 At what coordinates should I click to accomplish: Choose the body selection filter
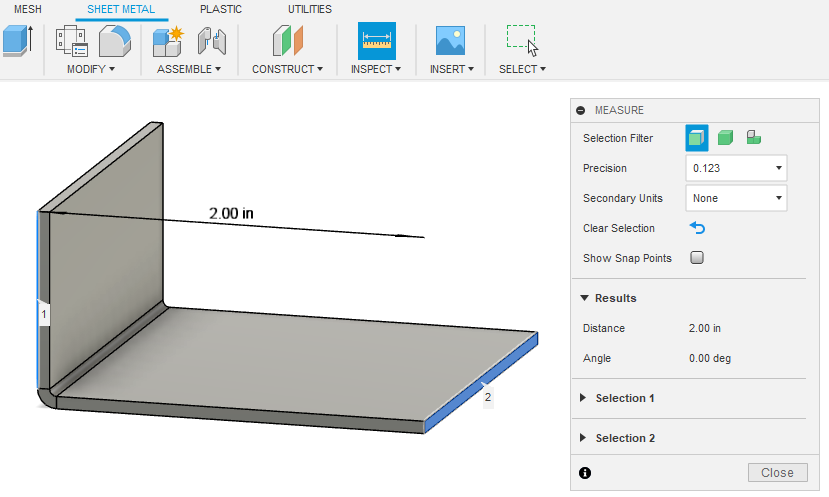[726, 138]
